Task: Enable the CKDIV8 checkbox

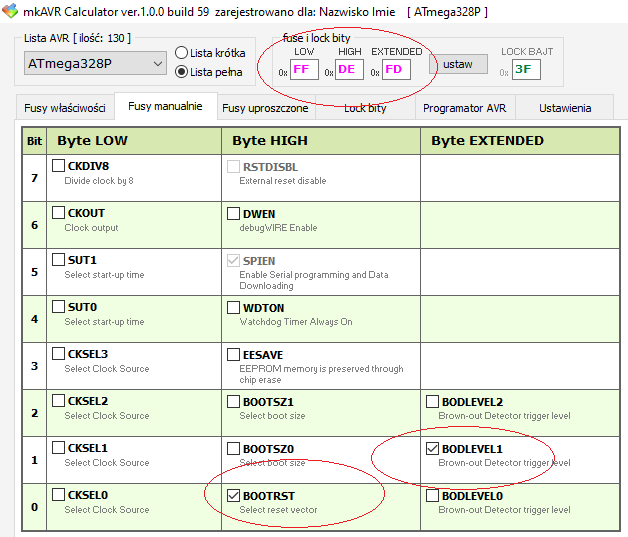Action: (58, 165)
